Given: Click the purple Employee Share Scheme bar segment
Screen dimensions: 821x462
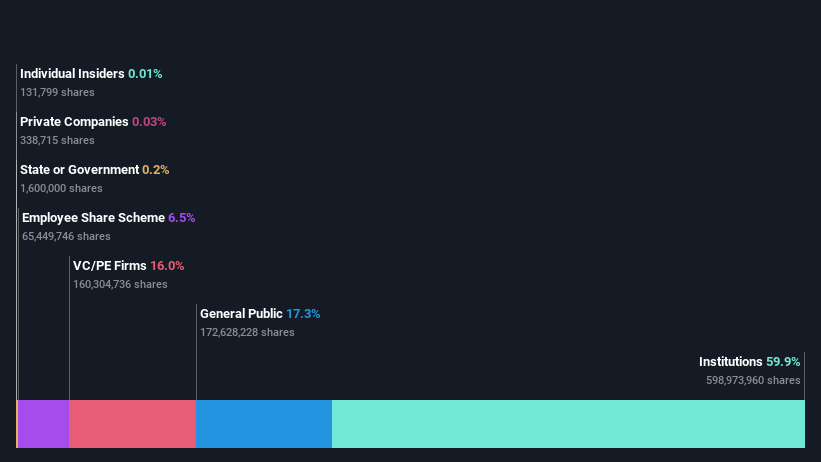Looking at the screenshot, I should [44, 424].
